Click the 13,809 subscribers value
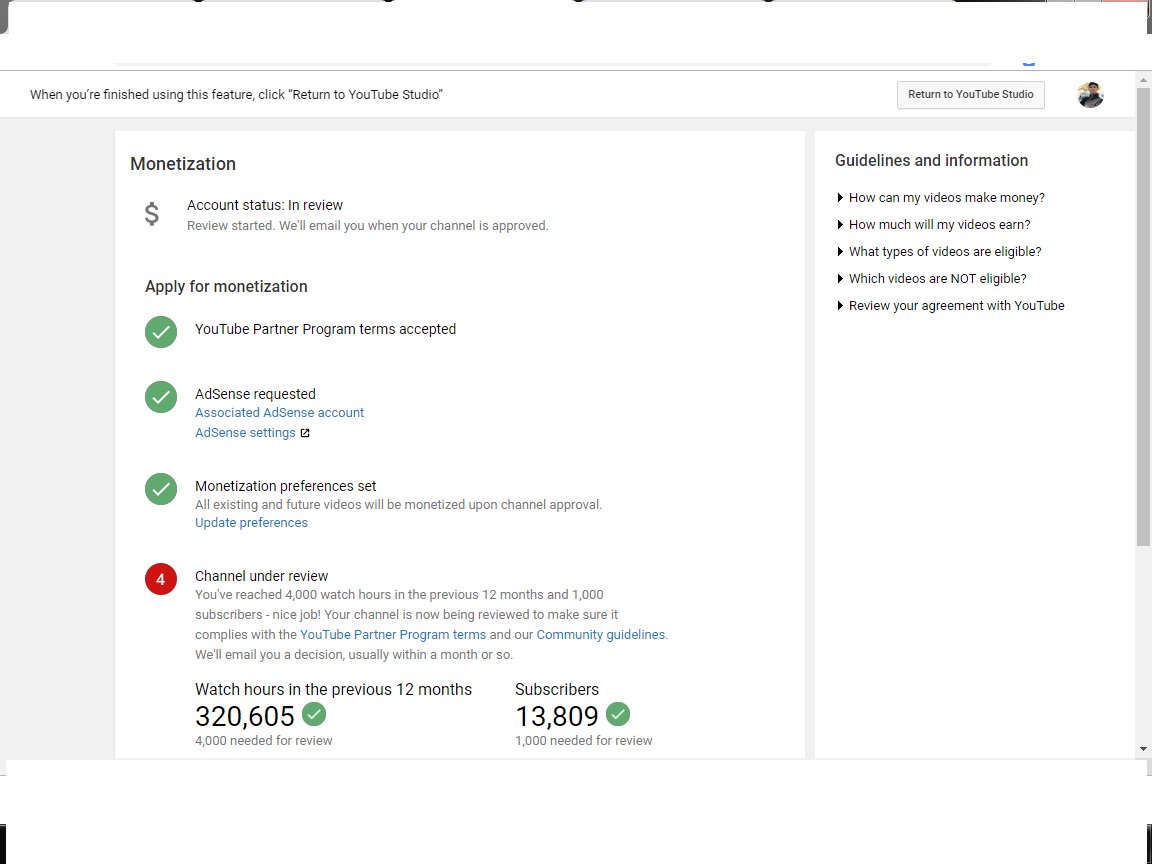The width and height of the screenshot is (1152, 864). point(557,716)
